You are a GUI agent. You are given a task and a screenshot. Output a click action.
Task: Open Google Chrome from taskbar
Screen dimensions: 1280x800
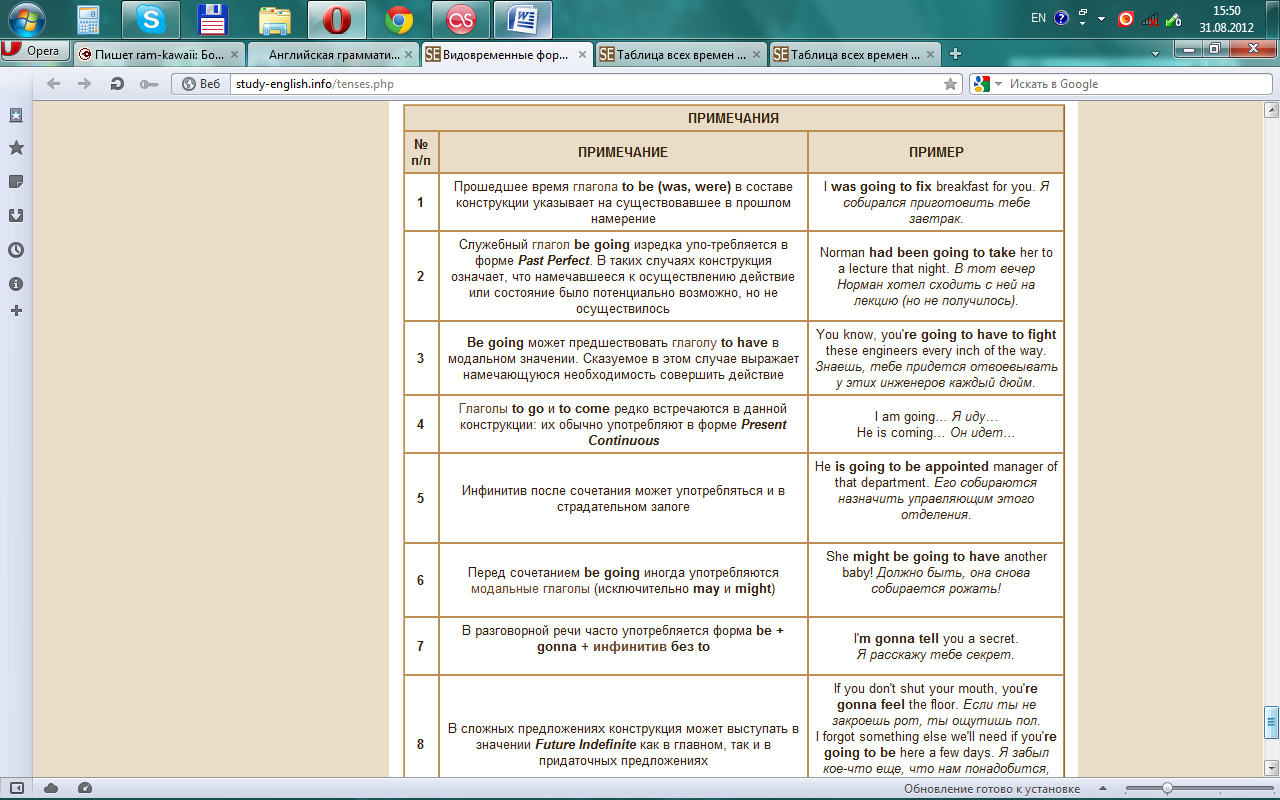pos(399,19)
